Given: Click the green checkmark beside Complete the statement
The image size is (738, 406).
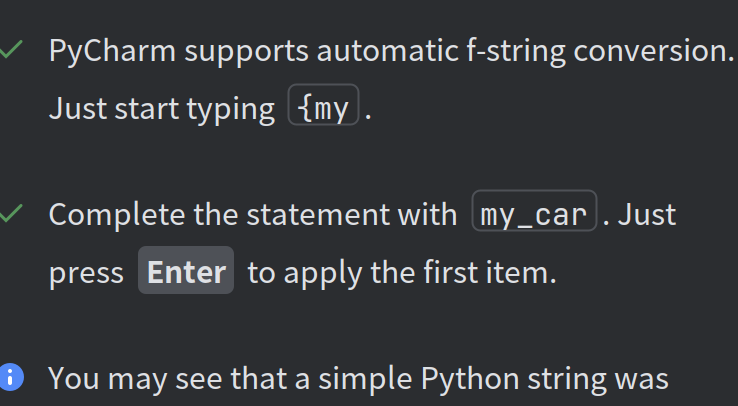Looking at the screenshot, I should [x=11, y=213].
